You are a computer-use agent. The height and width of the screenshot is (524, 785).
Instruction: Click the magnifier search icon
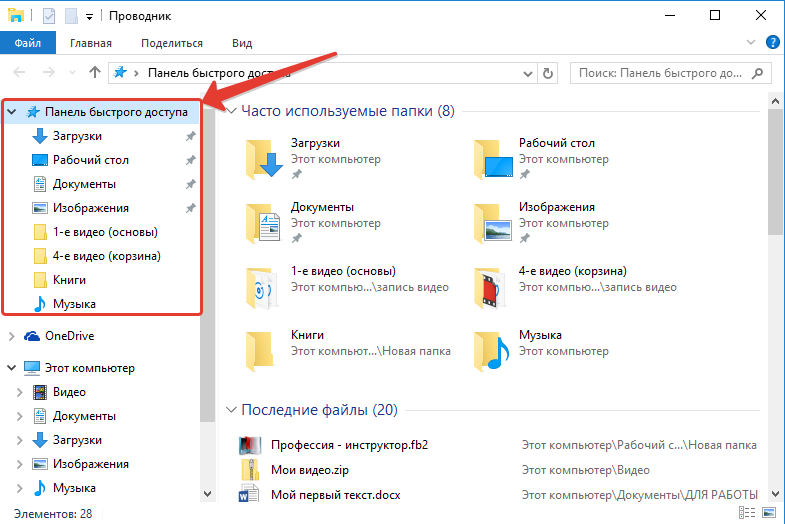point(758,73)
